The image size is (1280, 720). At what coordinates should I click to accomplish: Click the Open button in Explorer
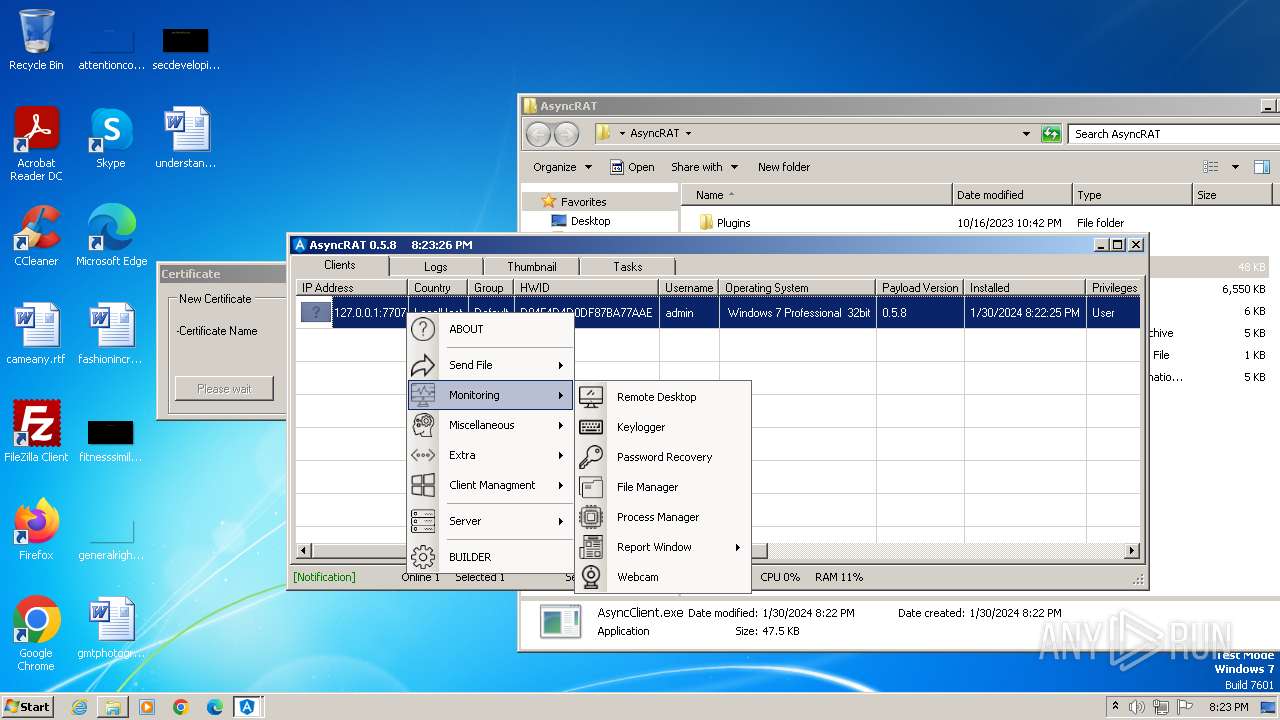pos(632,167)
